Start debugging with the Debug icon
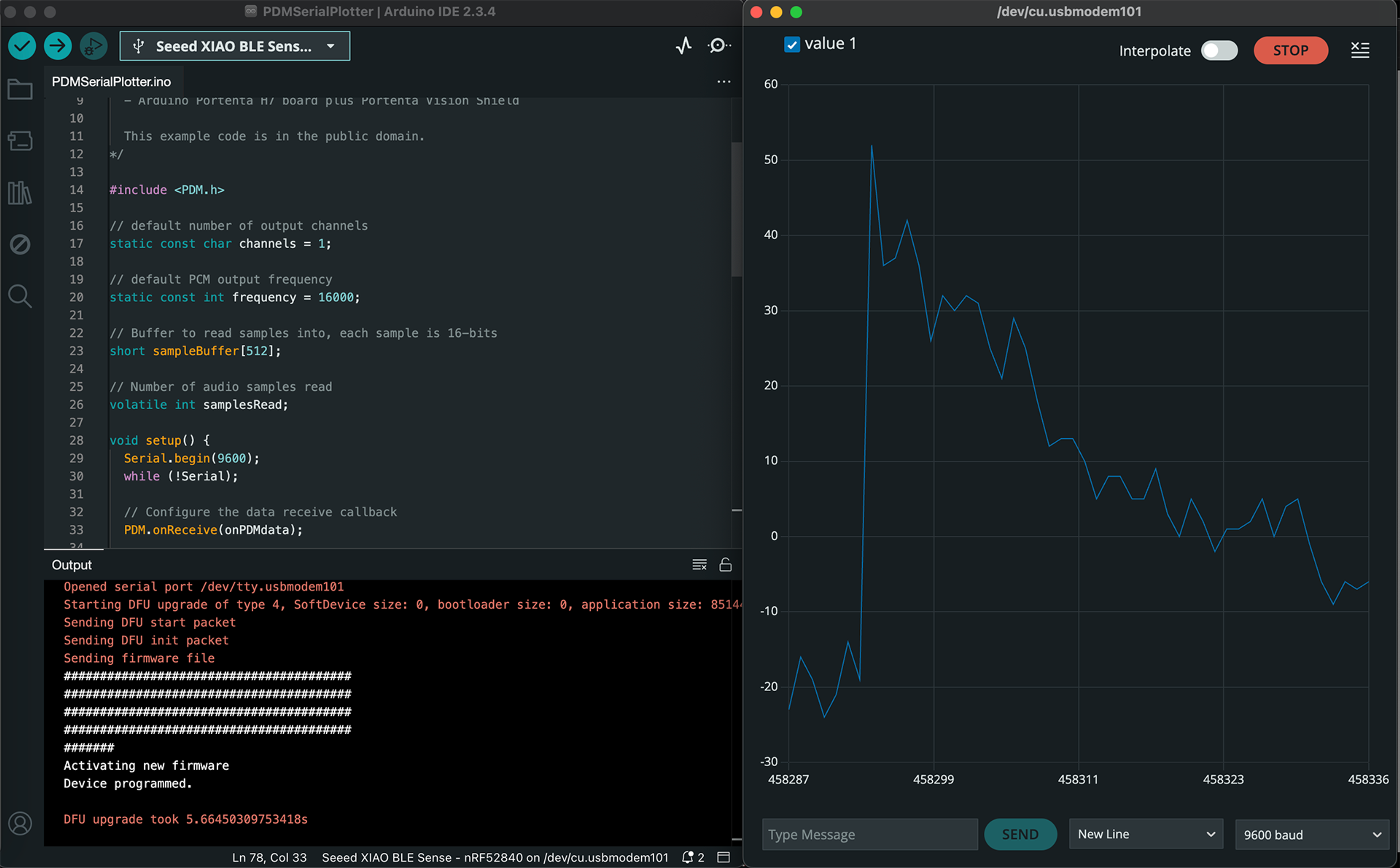1400x868 pixels. [93, 46]
